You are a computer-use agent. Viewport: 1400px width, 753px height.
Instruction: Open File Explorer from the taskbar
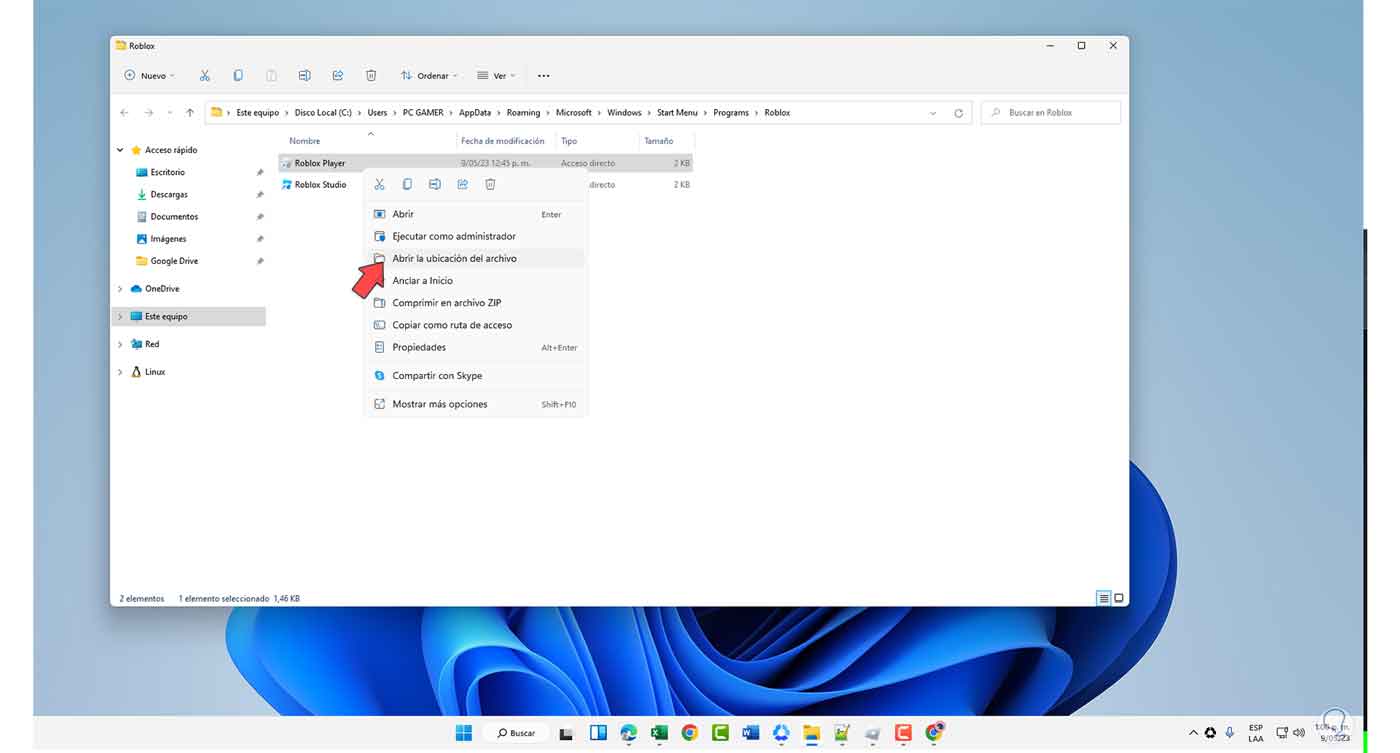click(812, 733)
